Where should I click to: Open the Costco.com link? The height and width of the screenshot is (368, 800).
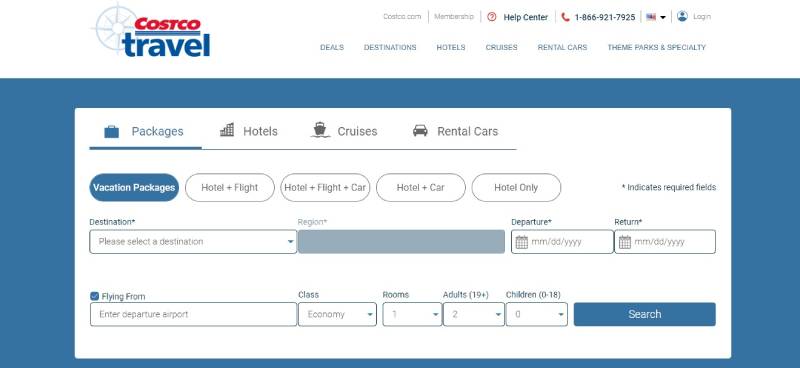pos(403,17)
